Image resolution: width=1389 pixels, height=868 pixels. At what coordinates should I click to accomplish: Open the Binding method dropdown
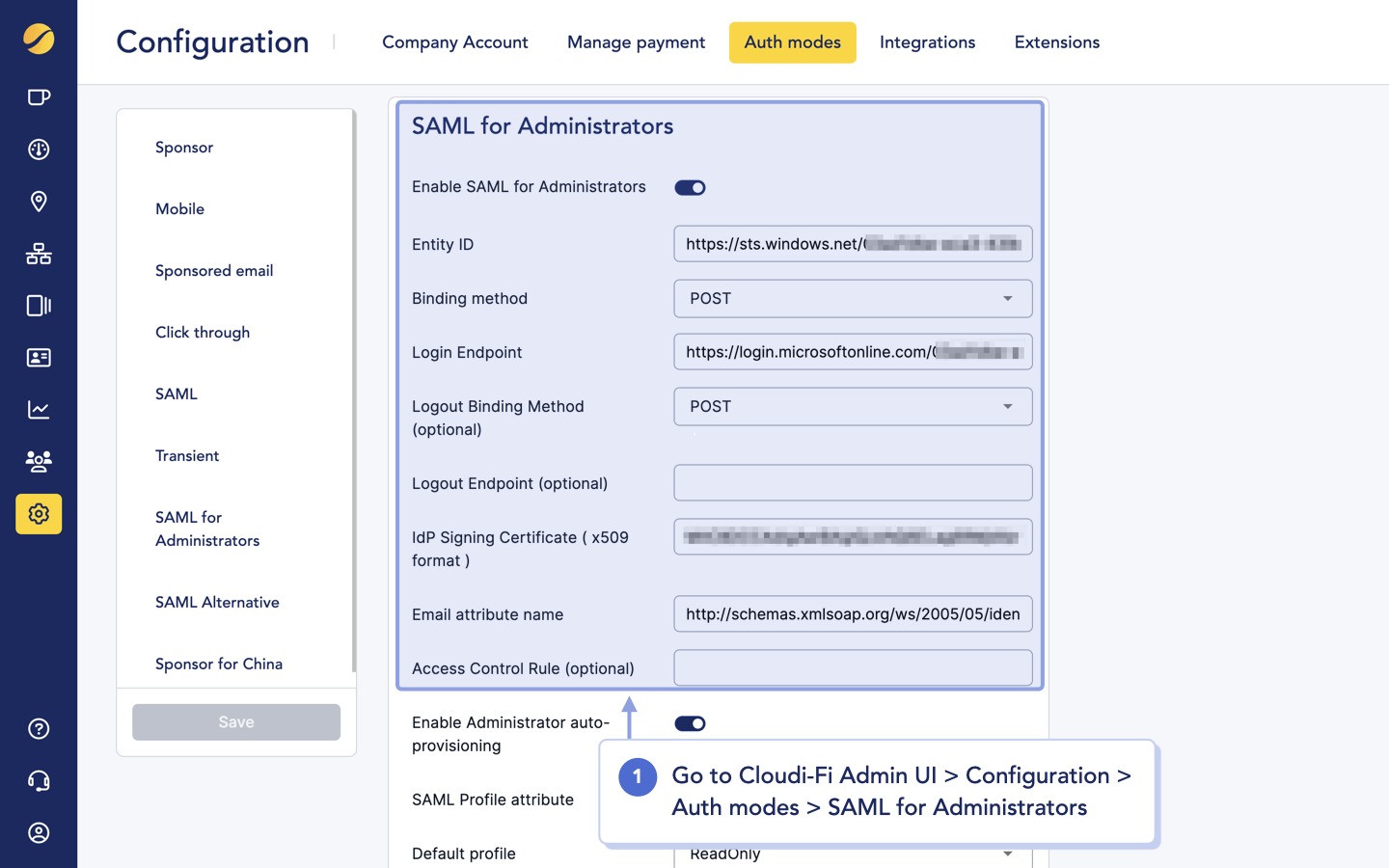(x=852, y=298)
